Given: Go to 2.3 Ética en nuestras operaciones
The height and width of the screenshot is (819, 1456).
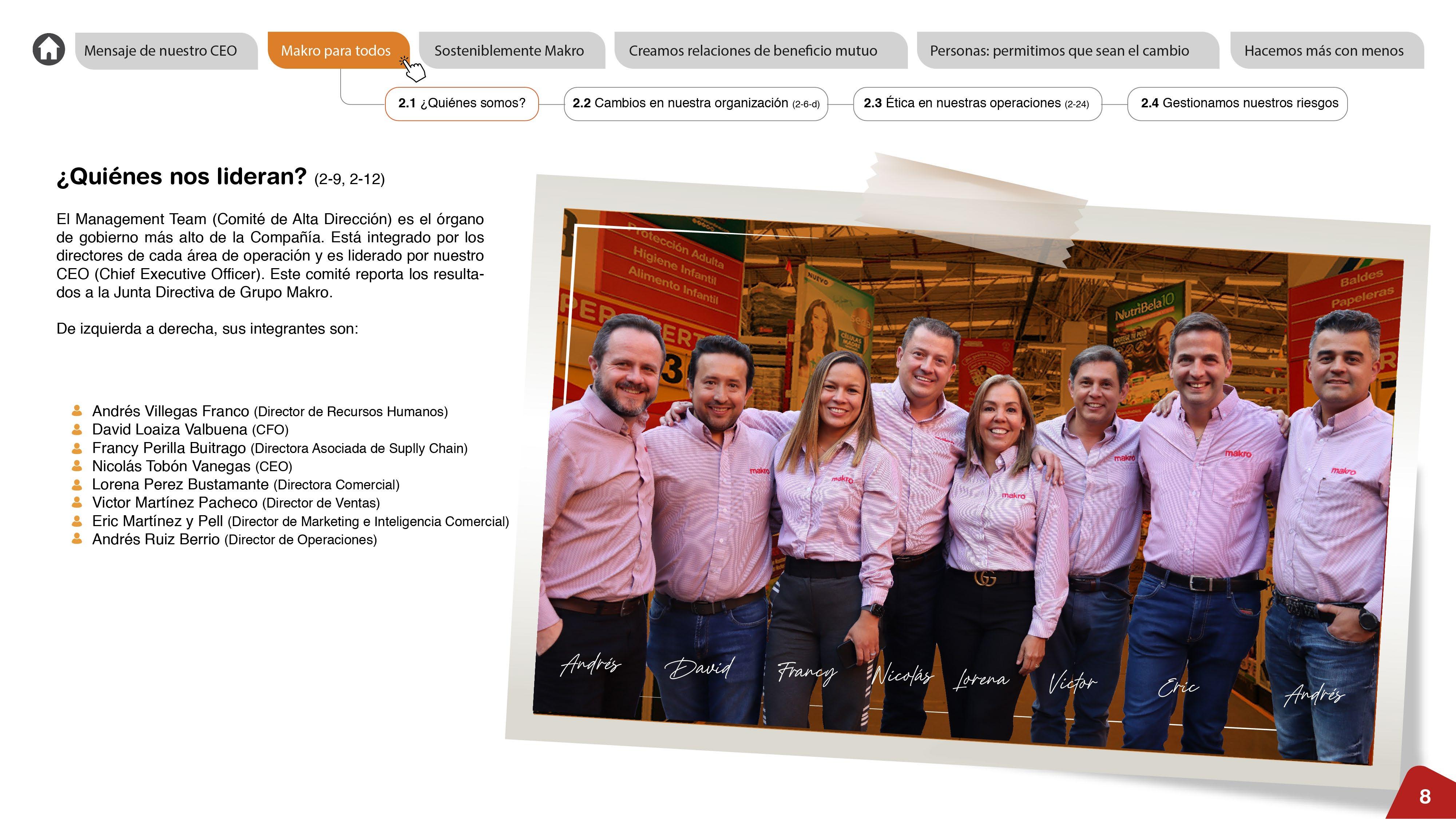Looking at the screenshot, I should point(977,103).
